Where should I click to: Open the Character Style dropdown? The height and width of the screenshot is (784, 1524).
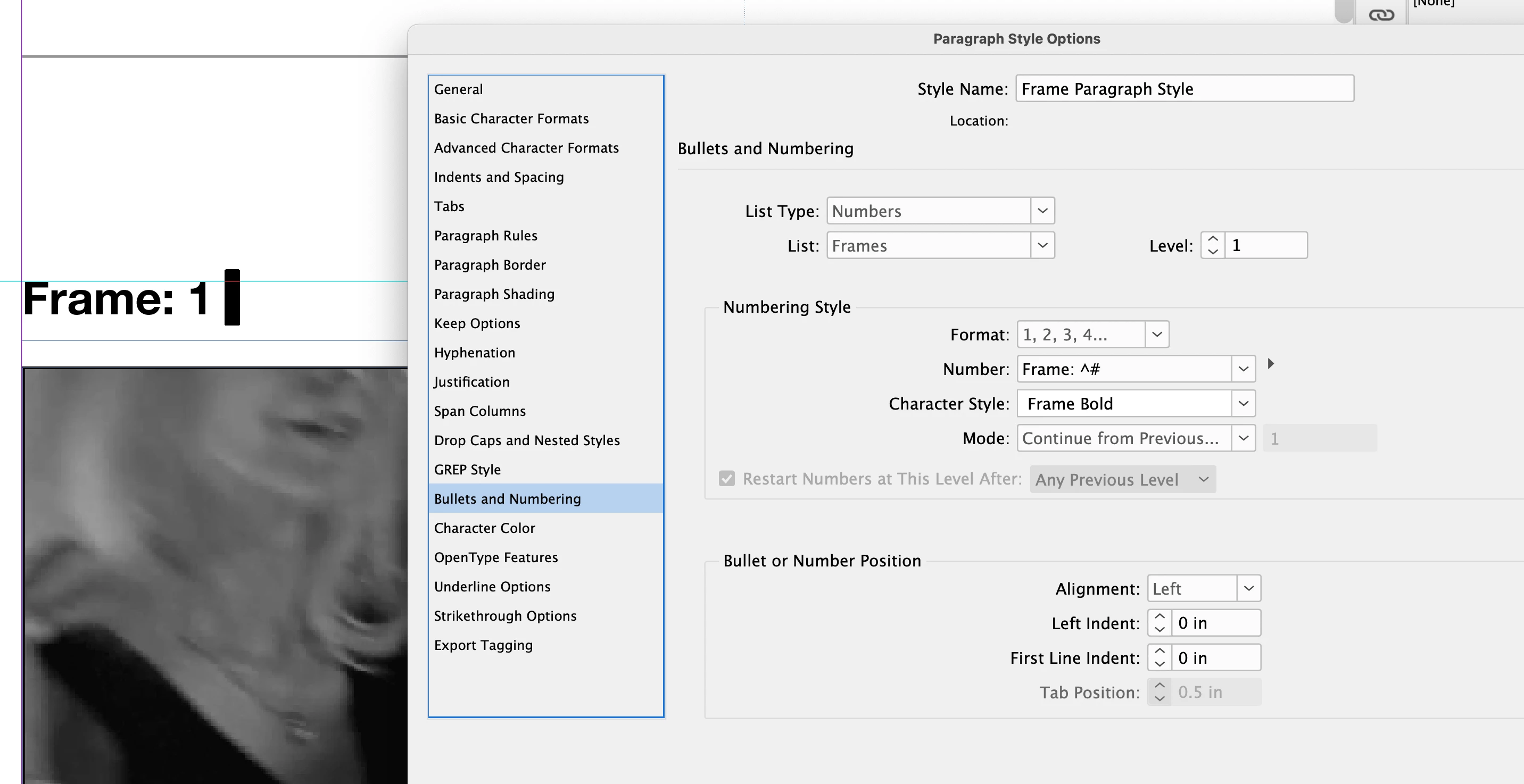1243,404
